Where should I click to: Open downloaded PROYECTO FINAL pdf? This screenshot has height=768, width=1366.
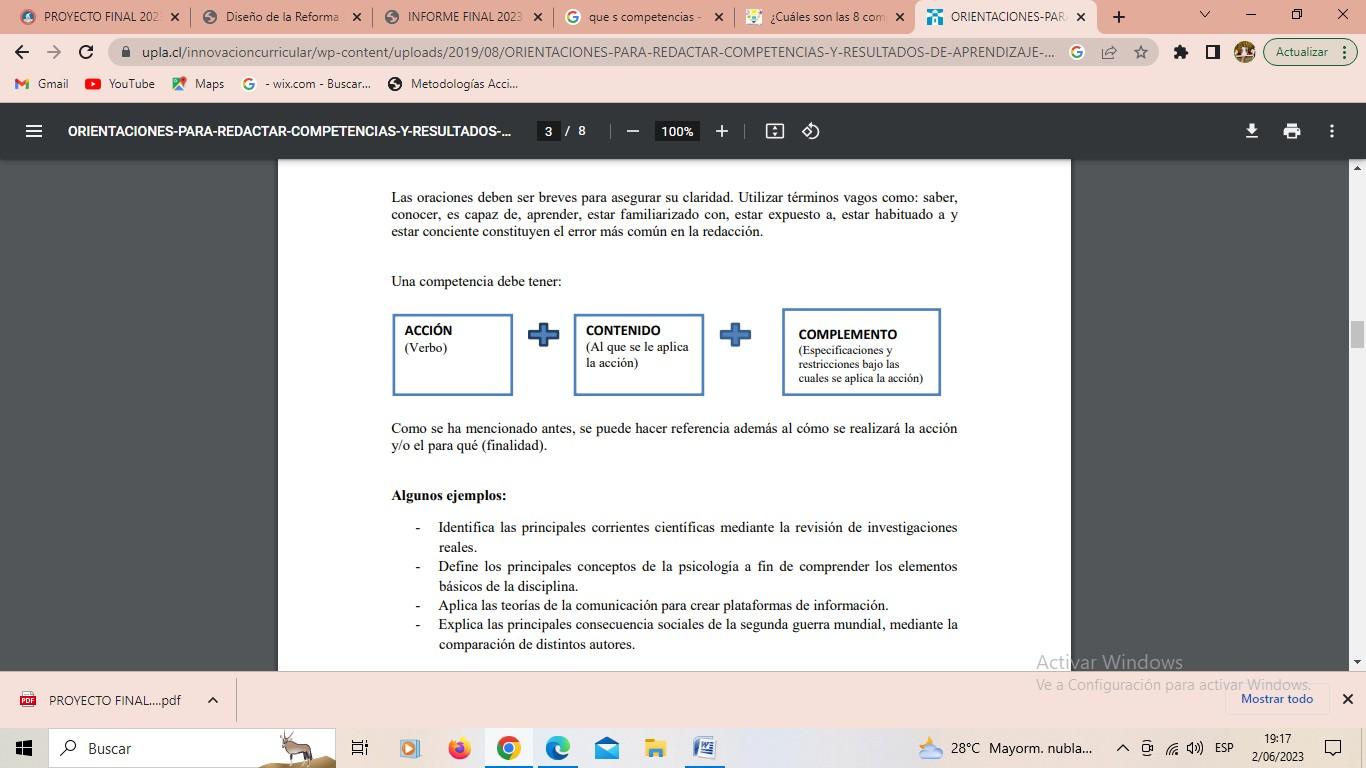coord(101,700)
